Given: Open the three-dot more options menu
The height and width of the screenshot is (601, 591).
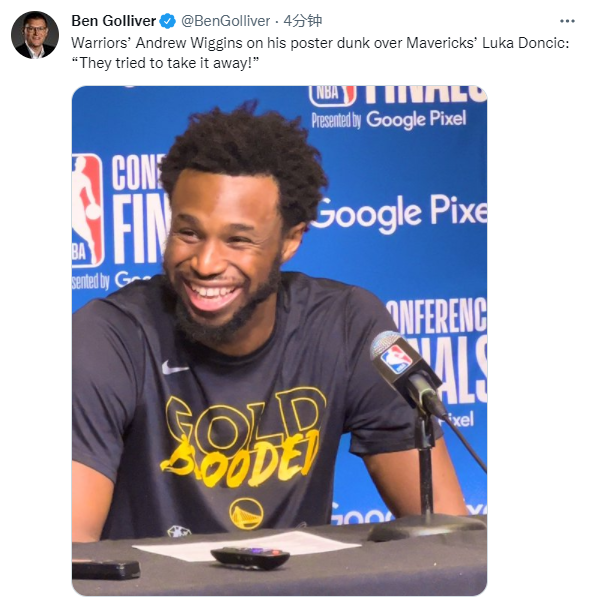Looking at the screenshot, I should (x=567, y=21).
